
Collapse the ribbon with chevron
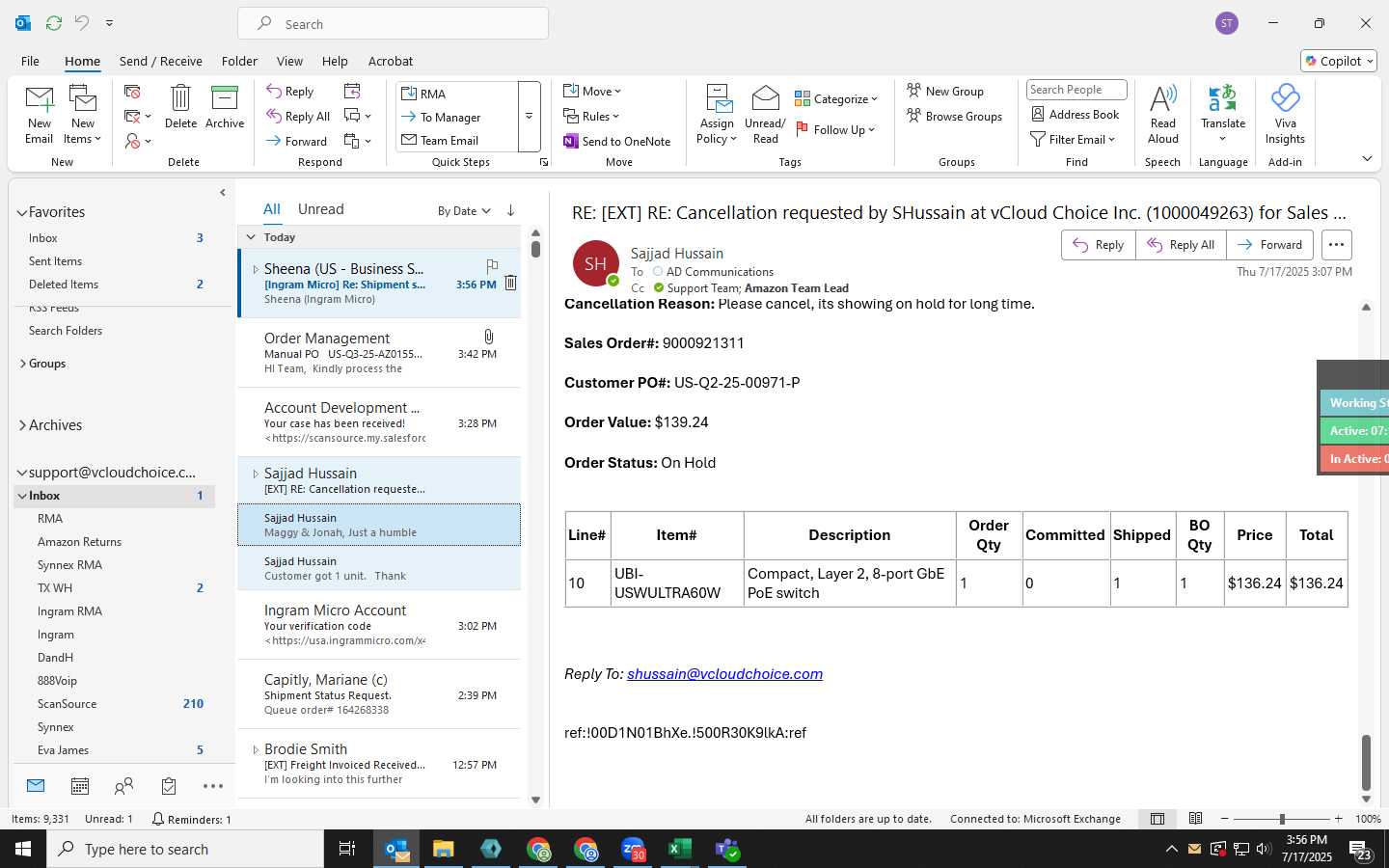[x=1367, y=158]
